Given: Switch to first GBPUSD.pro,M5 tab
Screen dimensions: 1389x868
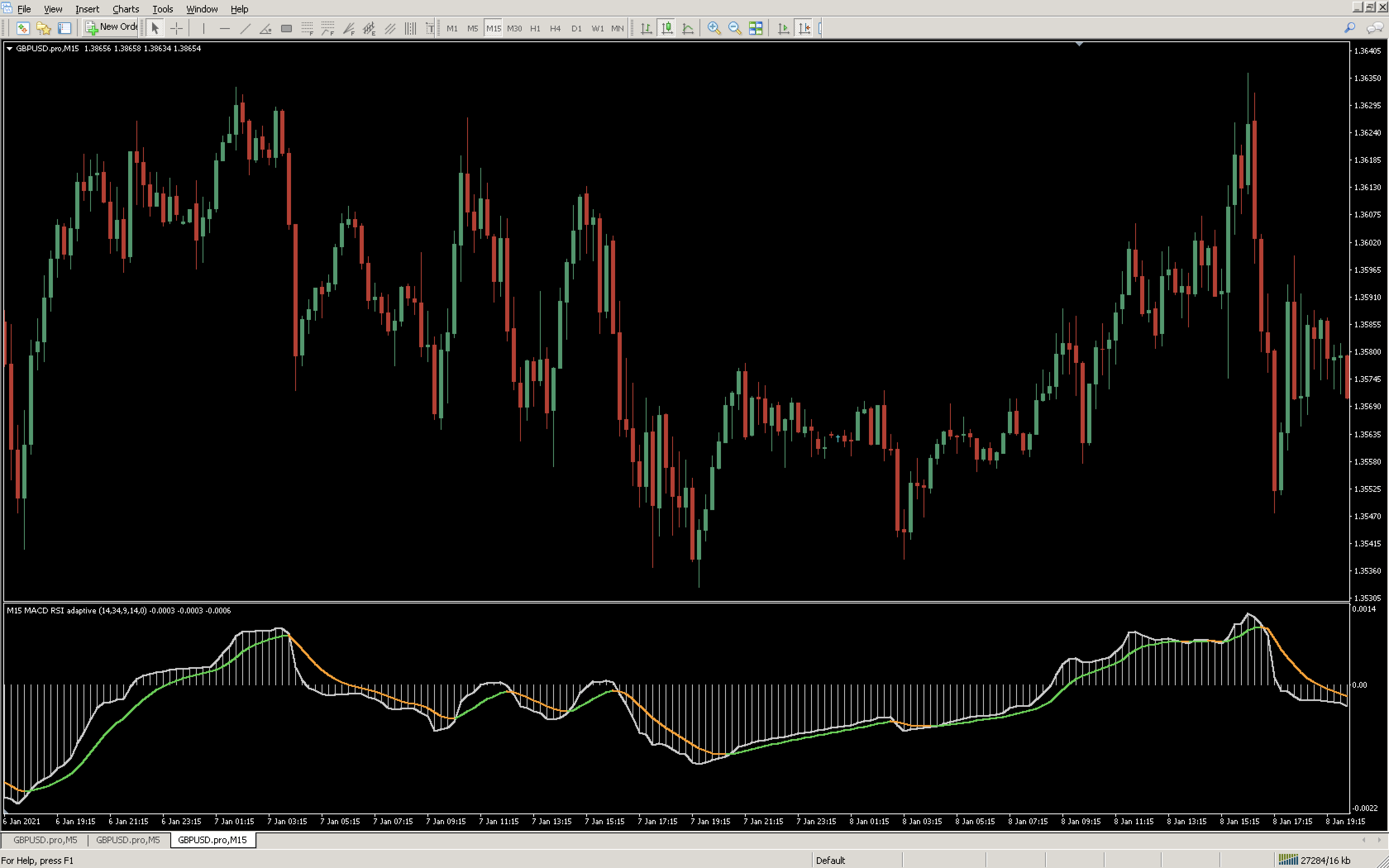Looking at the screenshot, I should 45,840.
